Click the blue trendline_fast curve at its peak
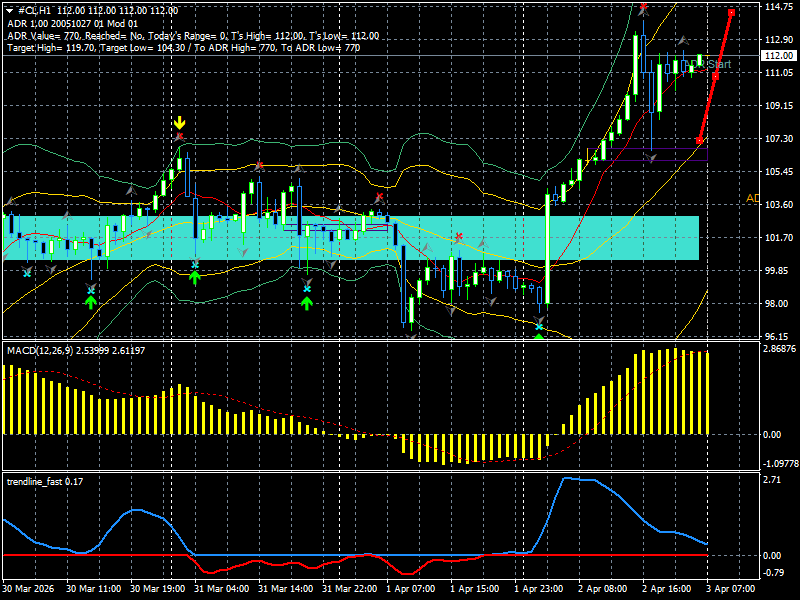This screenshot has width=800, height=600. pyautogui.click(x=580, y=480)
